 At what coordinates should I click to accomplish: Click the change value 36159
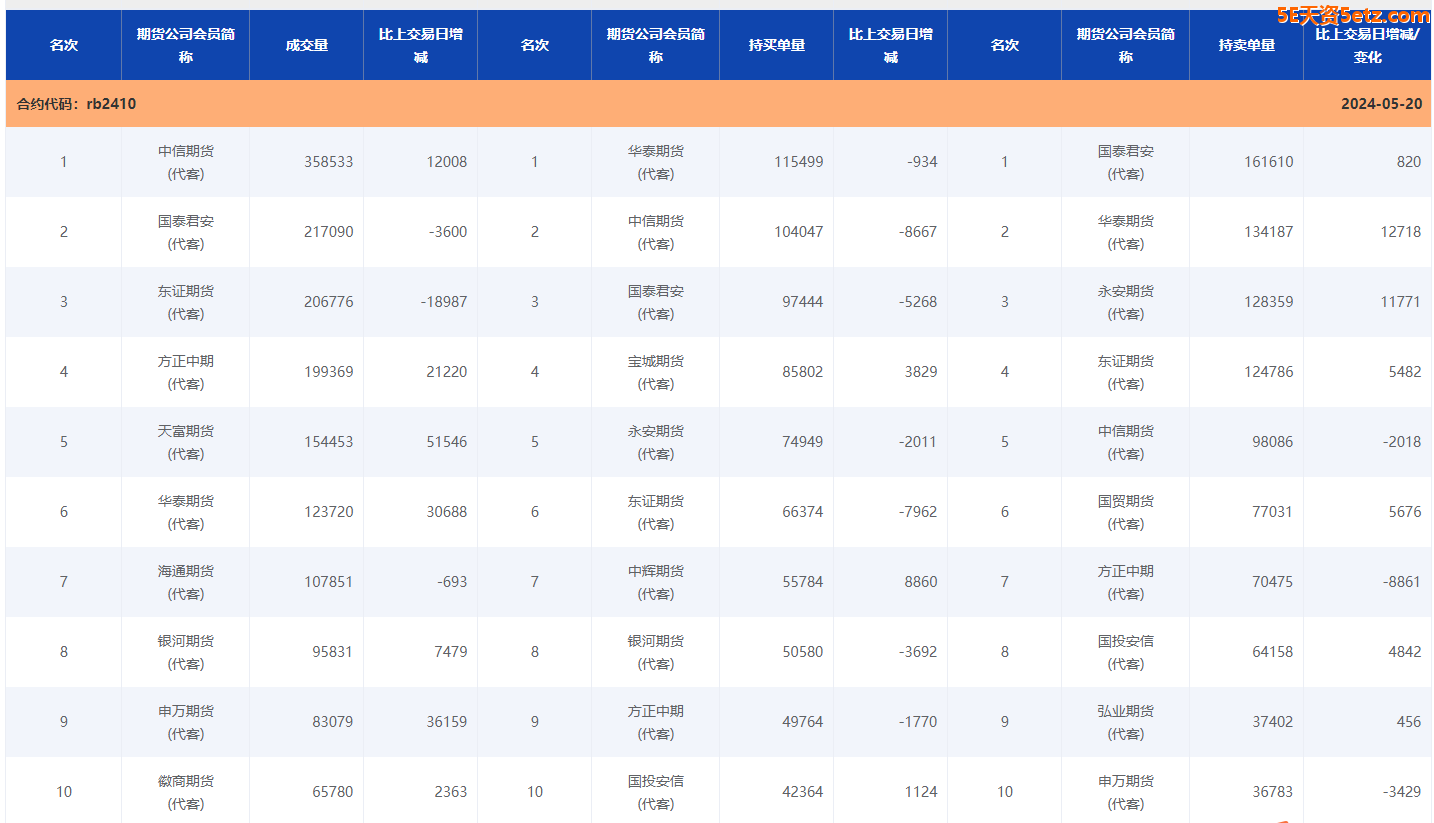click(447, 722)
